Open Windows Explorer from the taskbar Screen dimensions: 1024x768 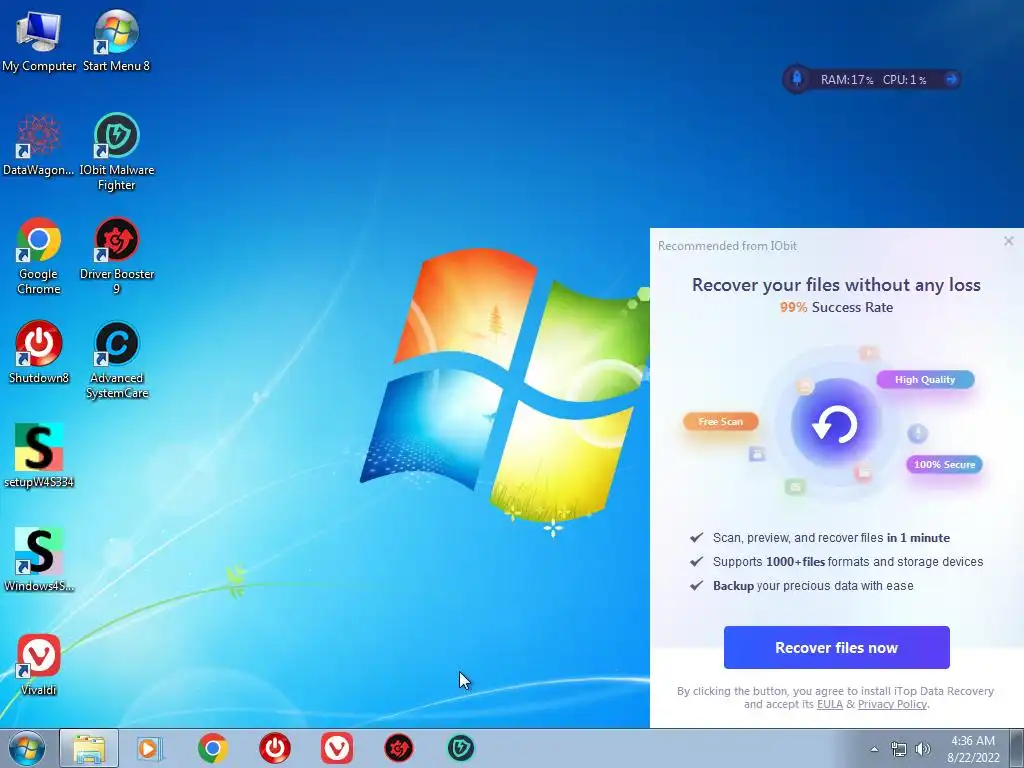[x=89, y=748]
